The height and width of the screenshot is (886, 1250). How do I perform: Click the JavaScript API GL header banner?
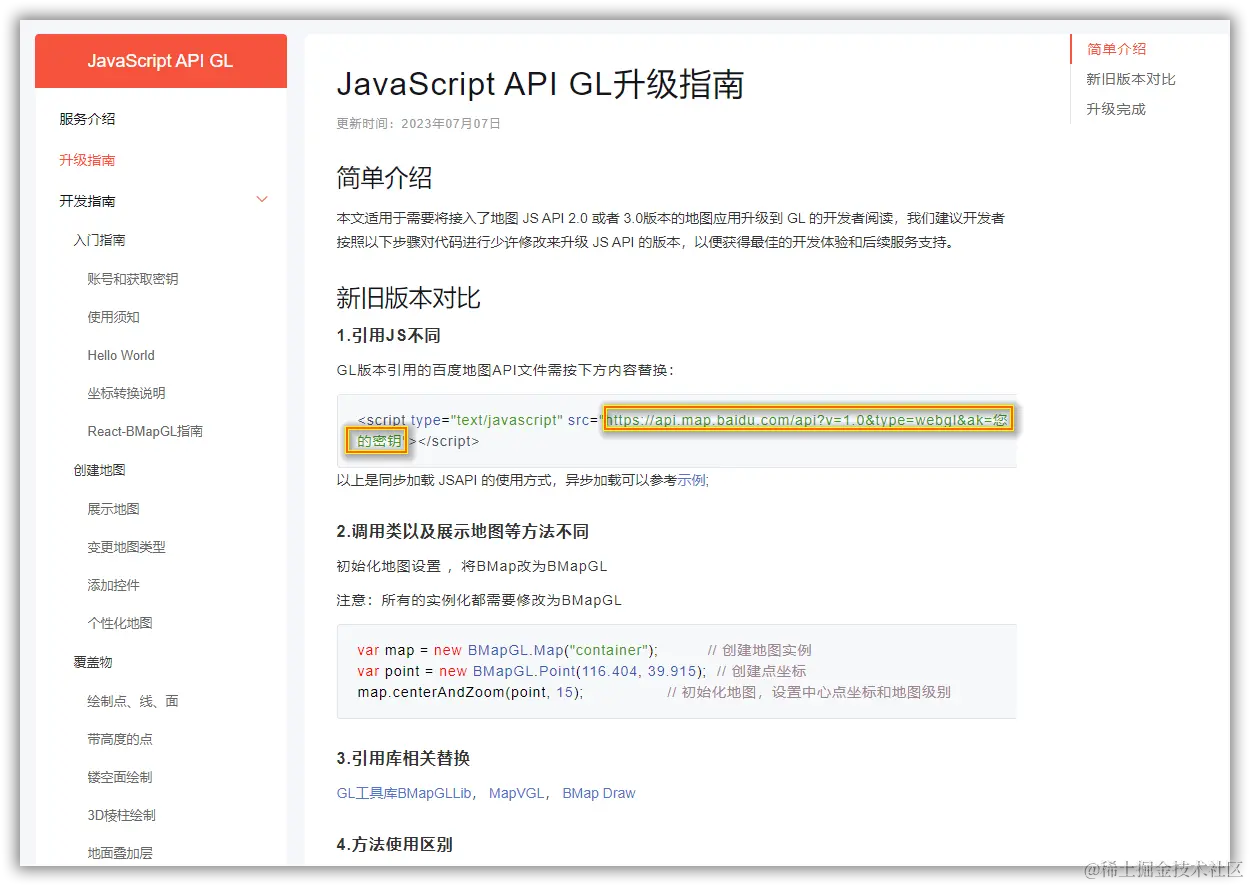(161, 61)
